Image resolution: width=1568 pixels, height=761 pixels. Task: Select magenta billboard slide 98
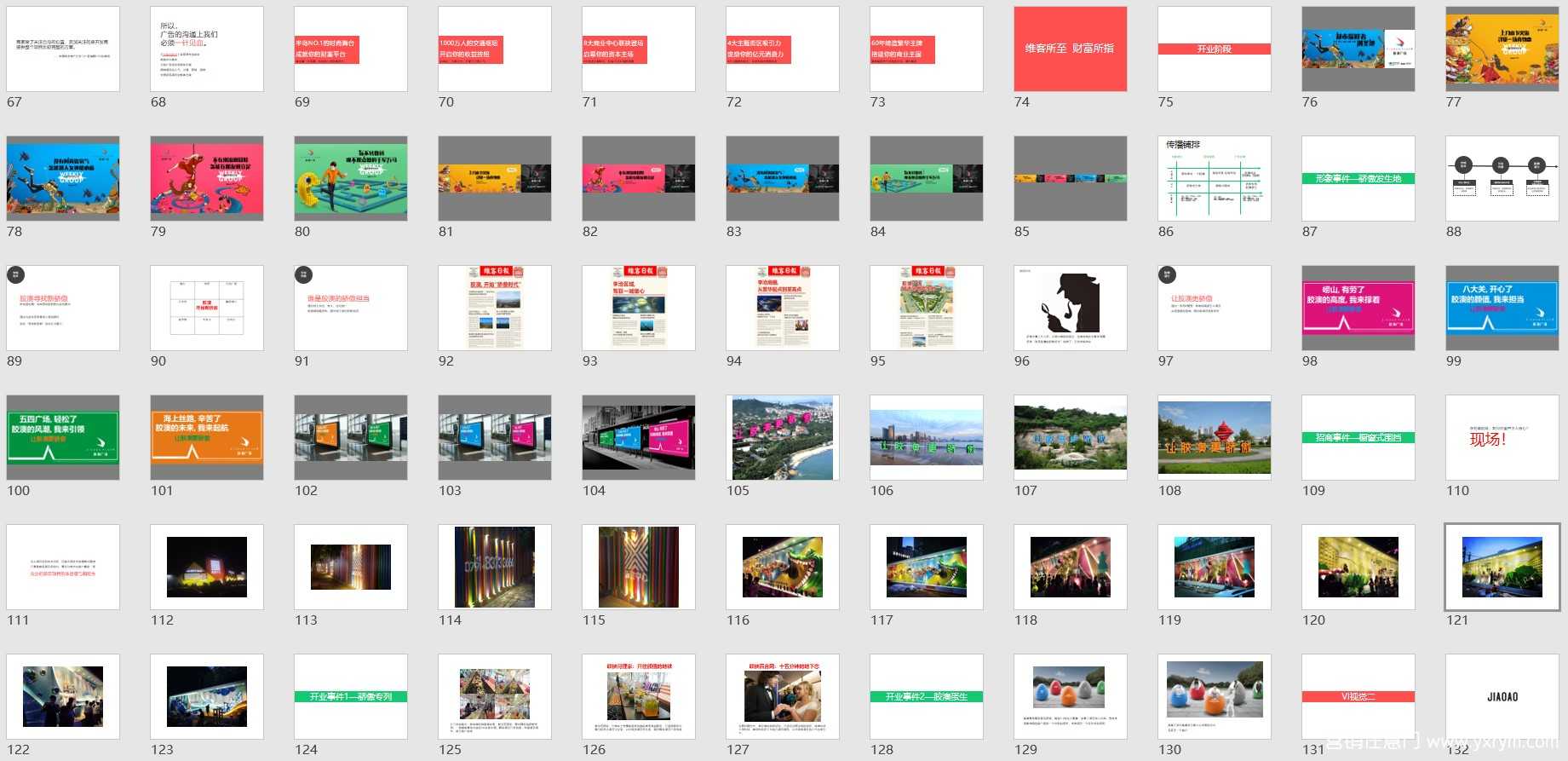click(1358, 308)
